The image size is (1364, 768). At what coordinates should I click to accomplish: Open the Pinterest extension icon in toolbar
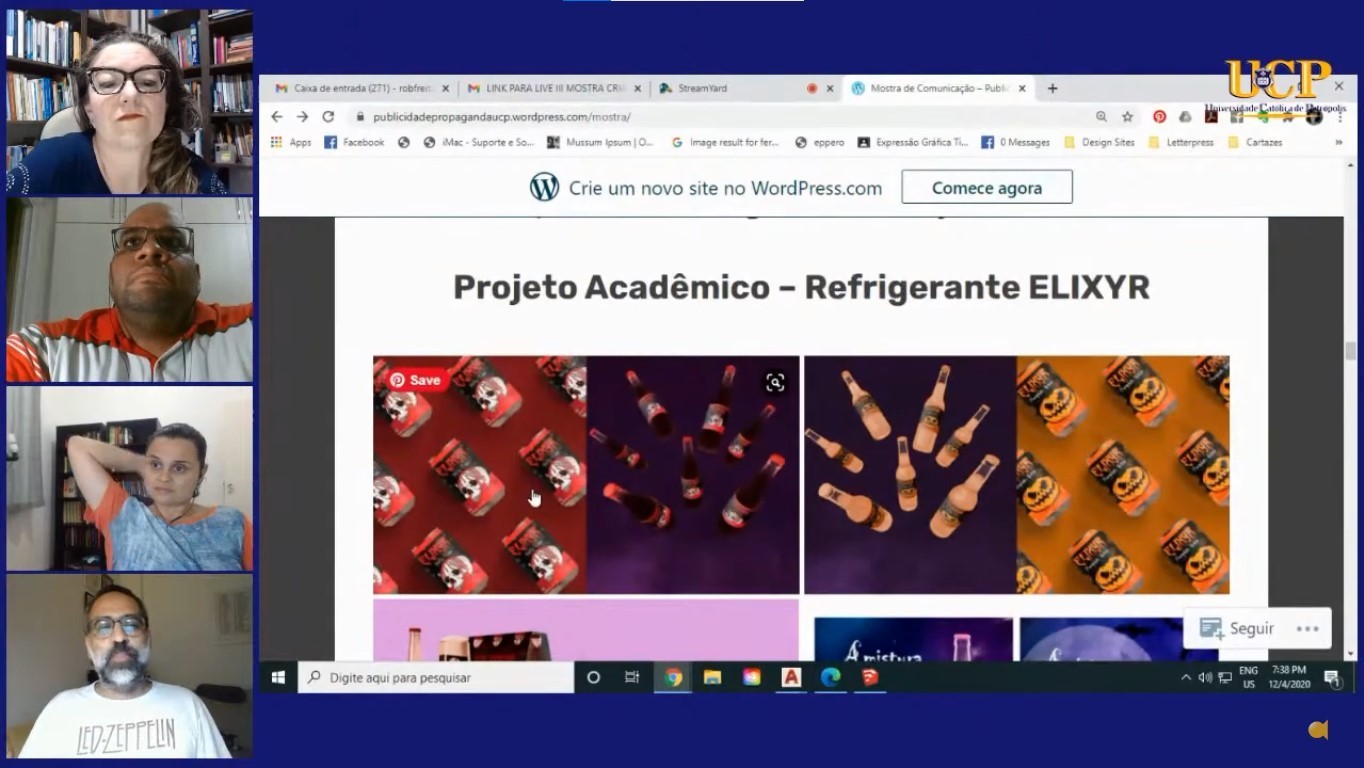[1159, 117]
